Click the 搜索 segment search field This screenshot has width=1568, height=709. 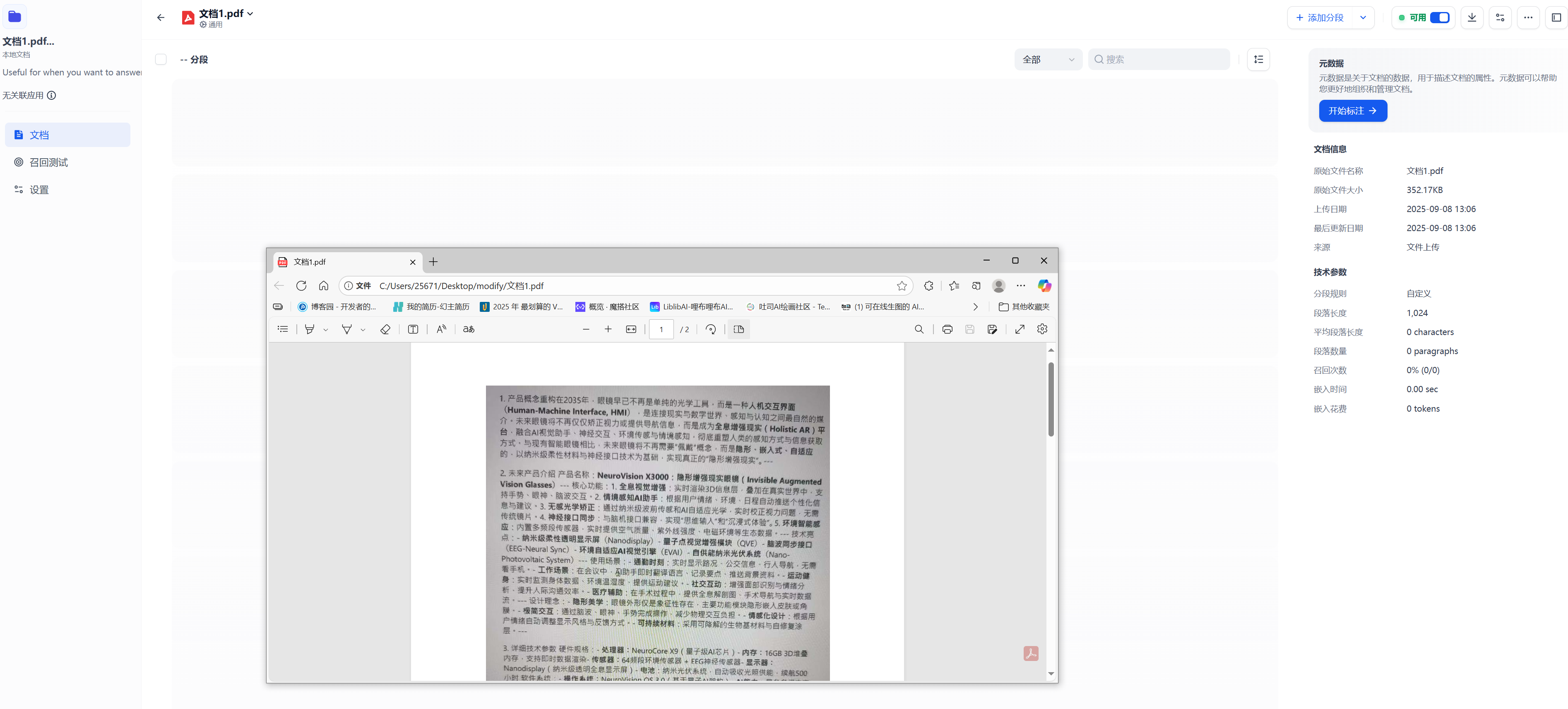[1163, 60]
